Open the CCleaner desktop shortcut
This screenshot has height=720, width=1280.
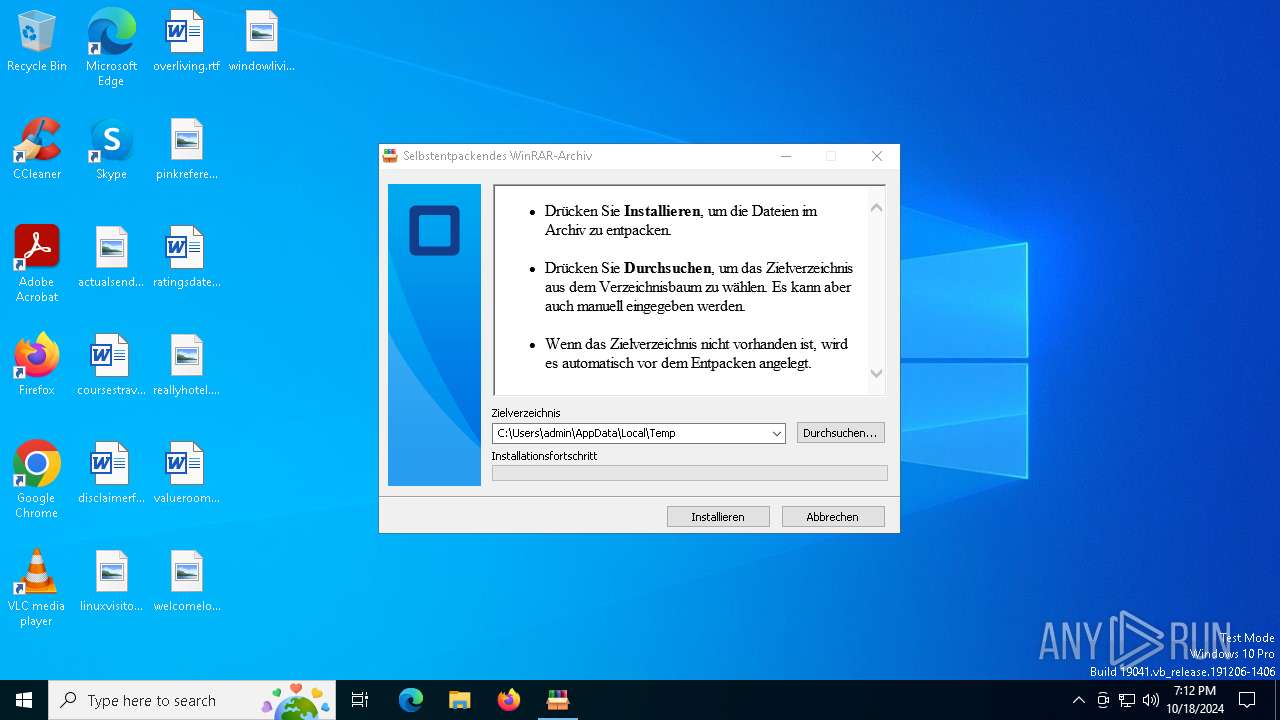(x=37, y=150)
